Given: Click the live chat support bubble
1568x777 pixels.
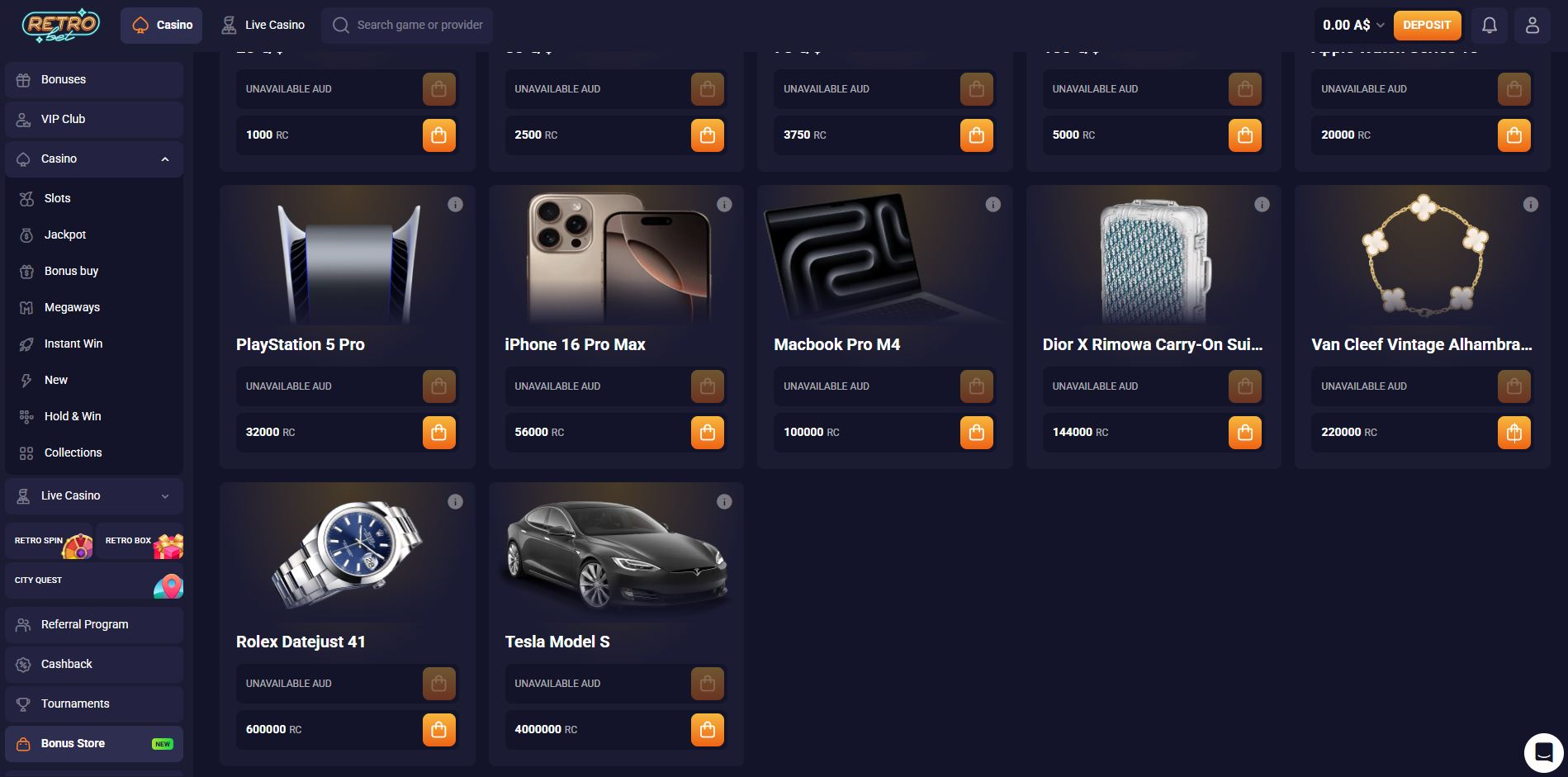Looking at the screenshot, I should tap(1543, 752).
